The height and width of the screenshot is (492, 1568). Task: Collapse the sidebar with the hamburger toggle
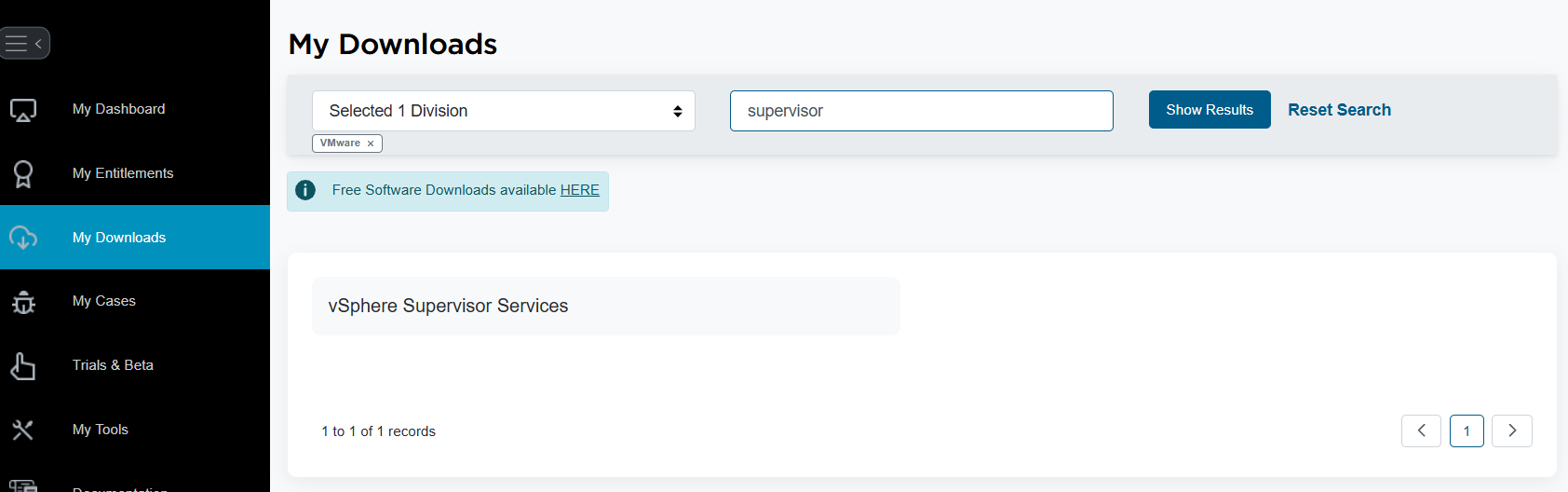coord(24,43)
